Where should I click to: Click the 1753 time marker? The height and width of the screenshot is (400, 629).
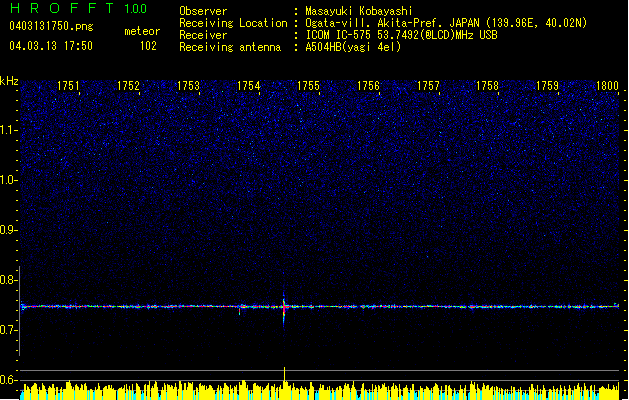[x=188, y=86]
